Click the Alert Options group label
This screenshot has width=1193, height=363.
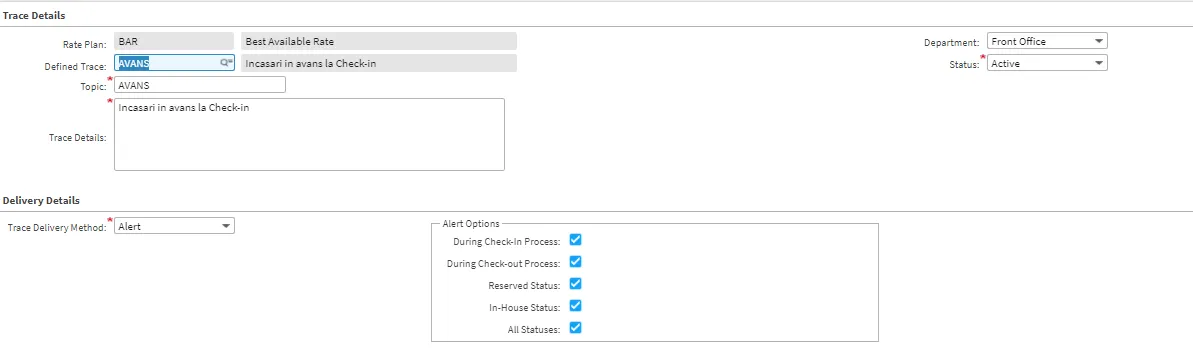(x=471, y=224)
